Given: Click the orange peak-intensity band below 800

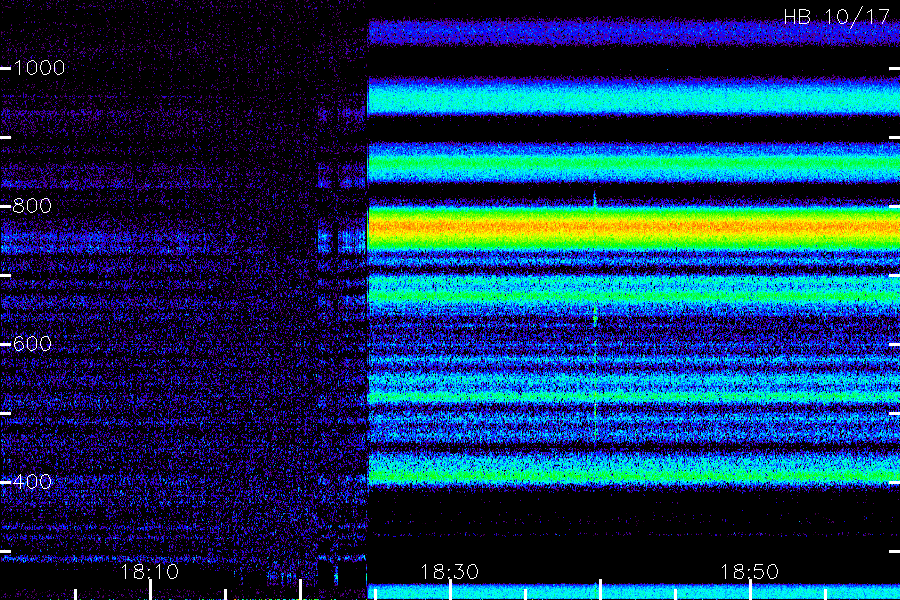Looking at the screenshot, I should [634, 228].
